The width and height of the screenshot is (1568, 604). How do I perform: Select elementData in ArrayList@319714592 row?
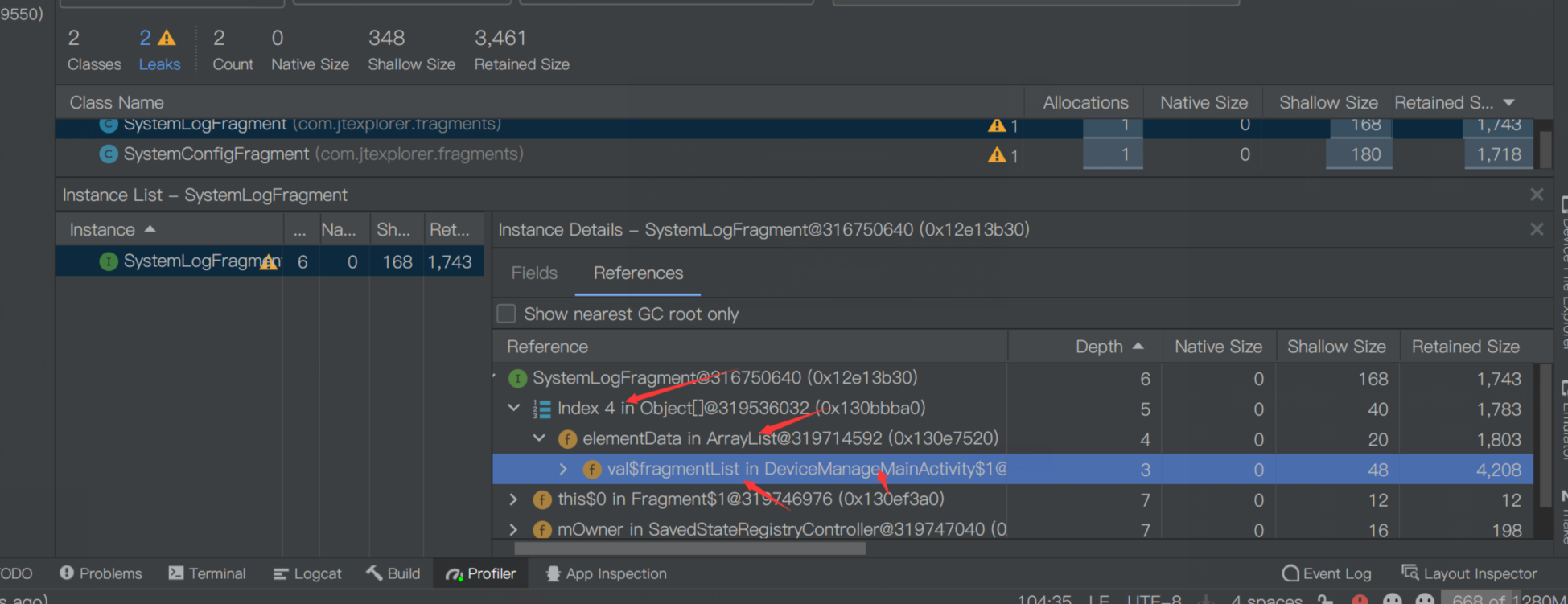tap(1013, 439)
